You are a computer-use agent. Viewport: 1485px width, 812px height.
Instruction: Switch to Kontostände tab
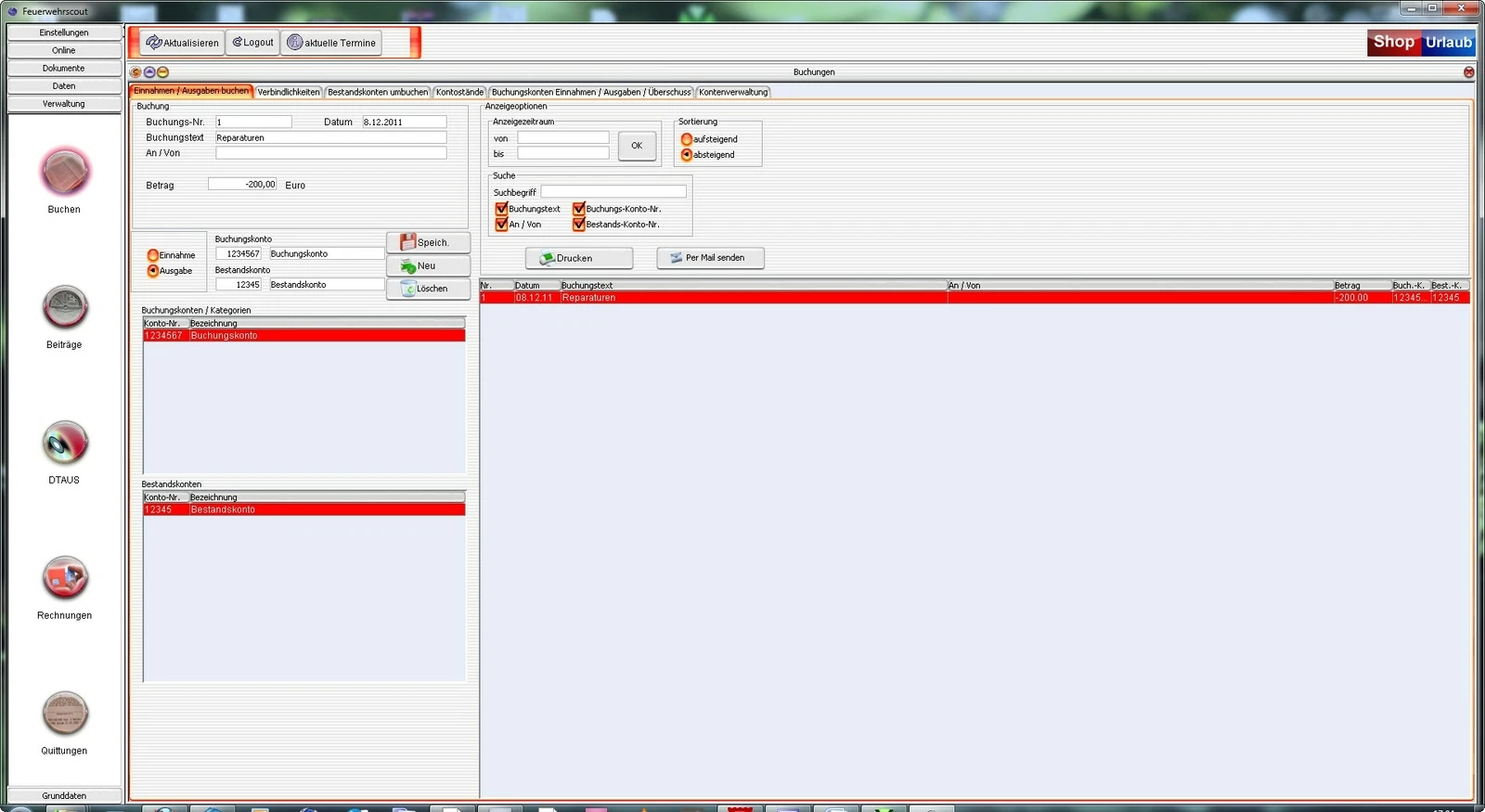coord(459,92)
